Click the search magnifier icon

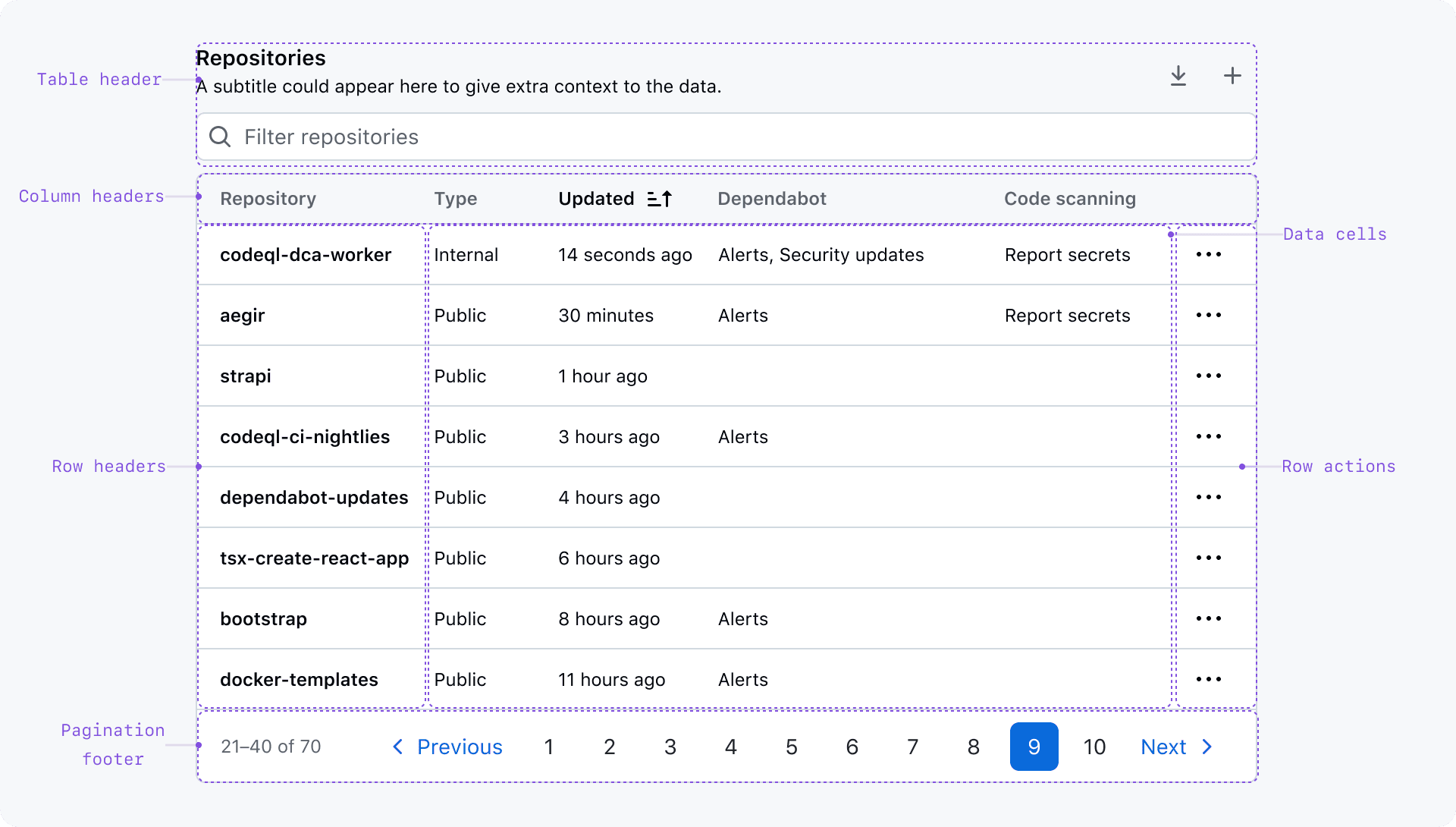220,137
